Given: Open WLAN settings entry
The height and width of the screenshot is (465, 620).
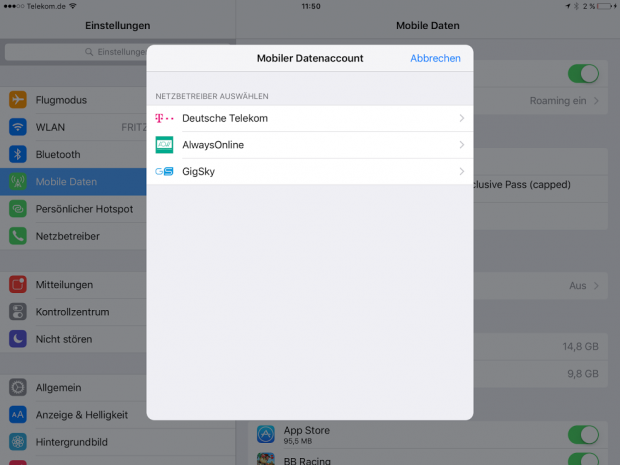Looking at the screenshot, I should point(73,127).
